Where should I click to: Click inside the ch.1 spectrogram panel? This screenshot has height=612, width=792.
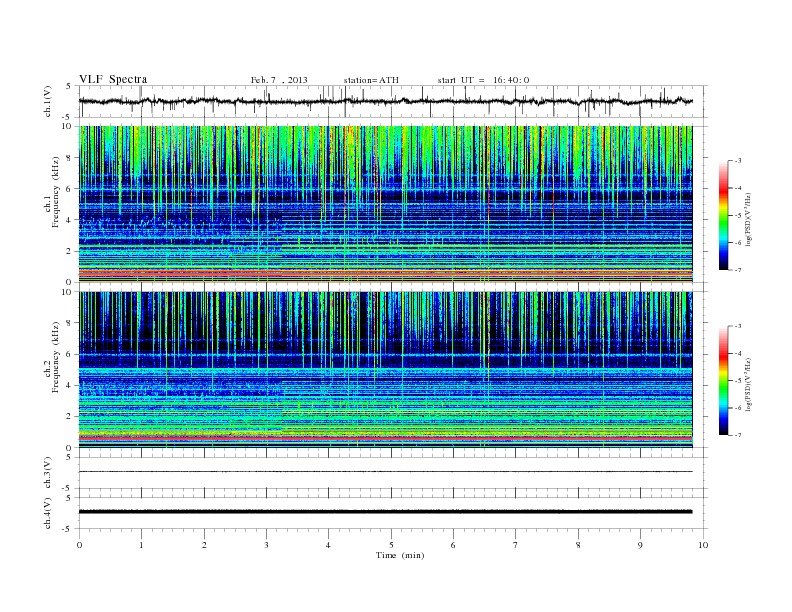tap(385, 204)
